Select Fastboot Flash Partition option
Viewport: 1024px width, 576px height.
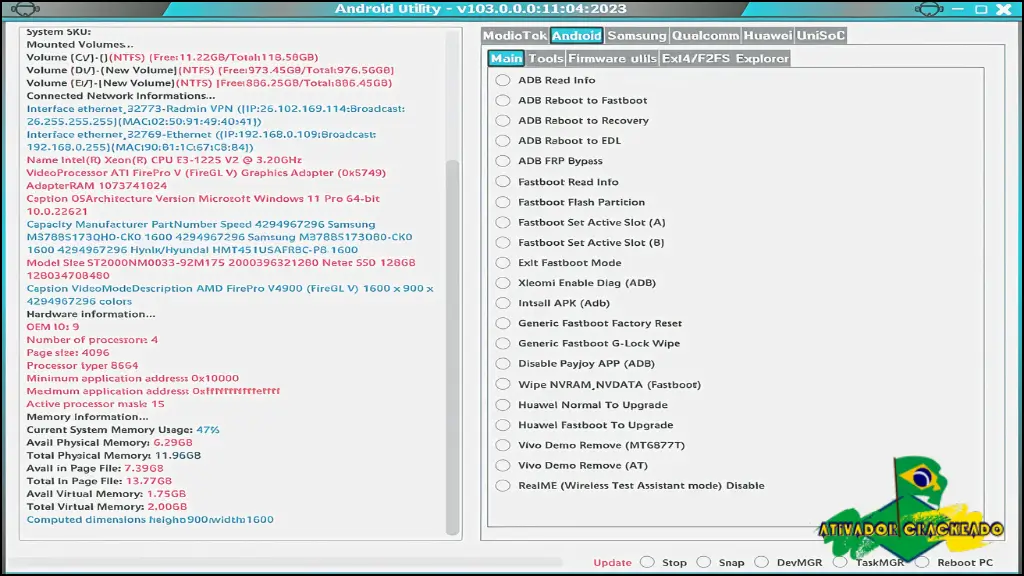[502, 202]
